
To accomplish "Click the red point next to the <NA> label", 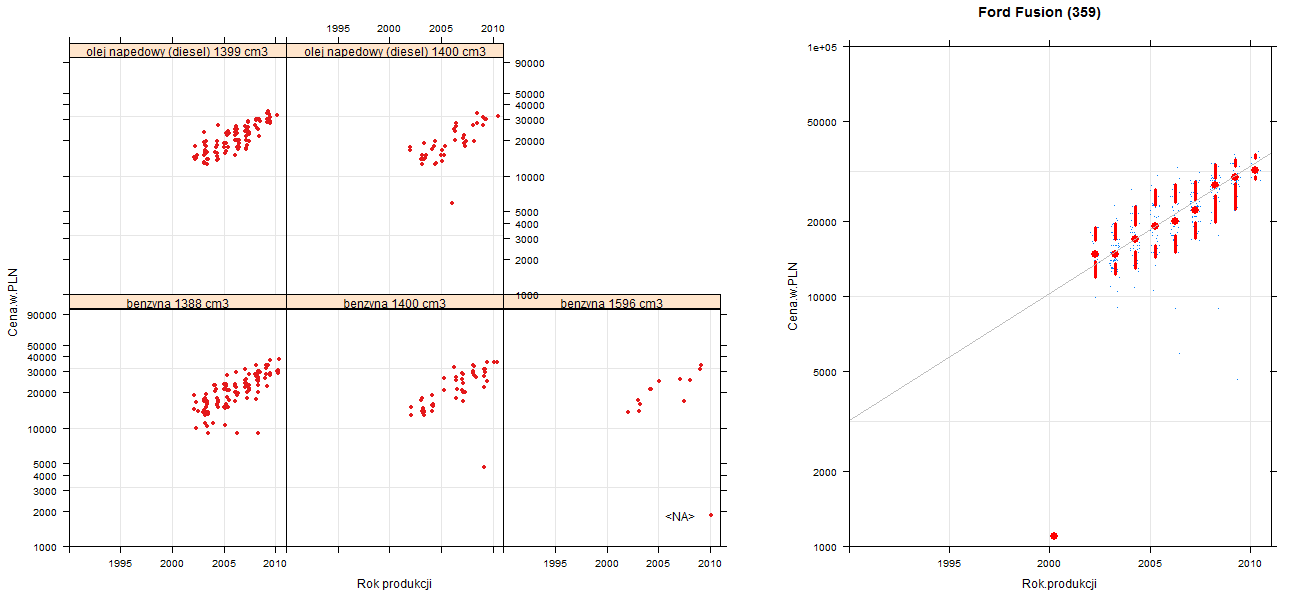I will coord(711,515).
